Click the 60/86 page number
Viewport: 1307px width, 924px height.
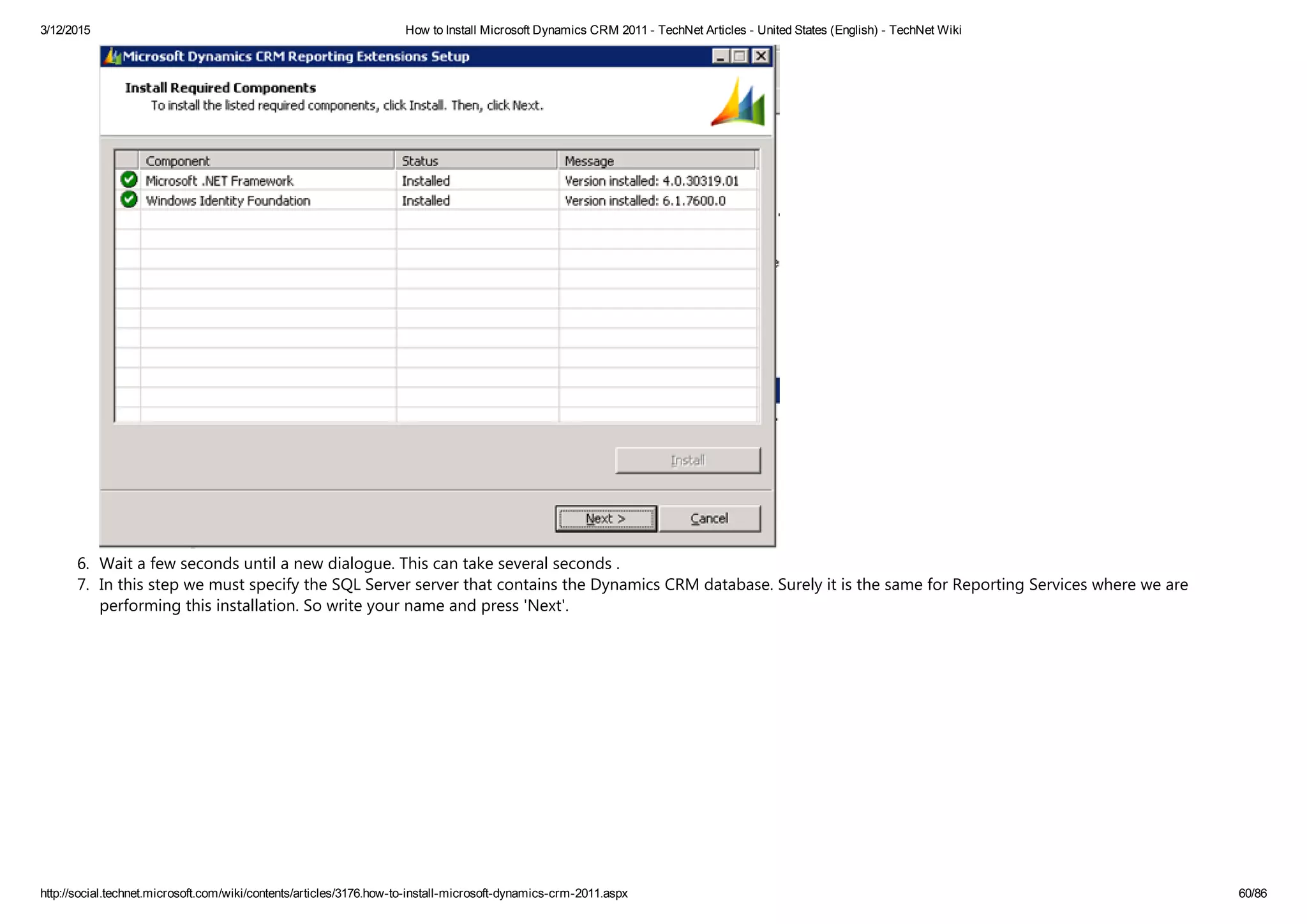point(1252,893)
